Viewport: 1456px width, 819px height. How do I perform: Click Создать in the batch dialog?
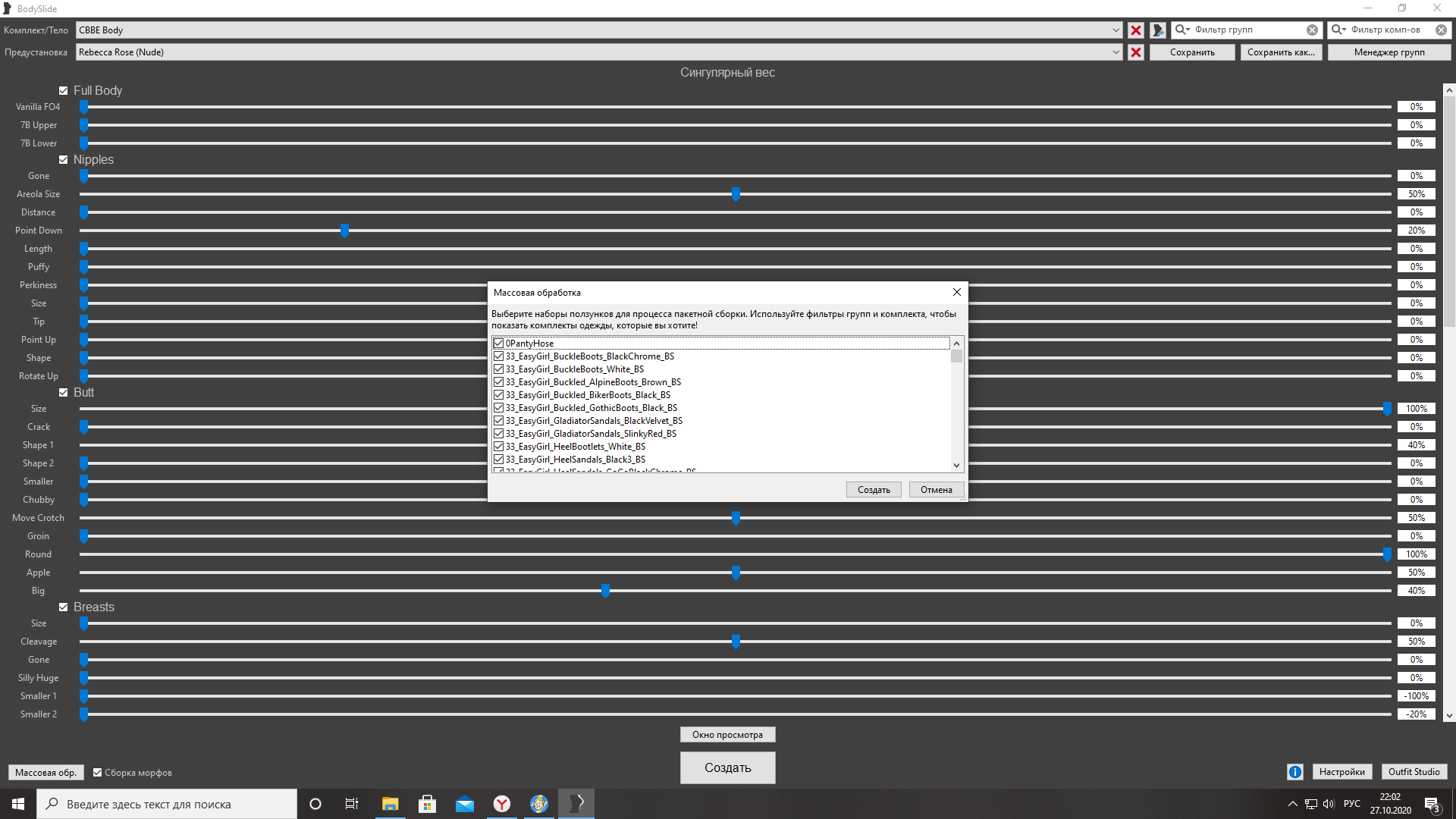(x=873, y=490)
